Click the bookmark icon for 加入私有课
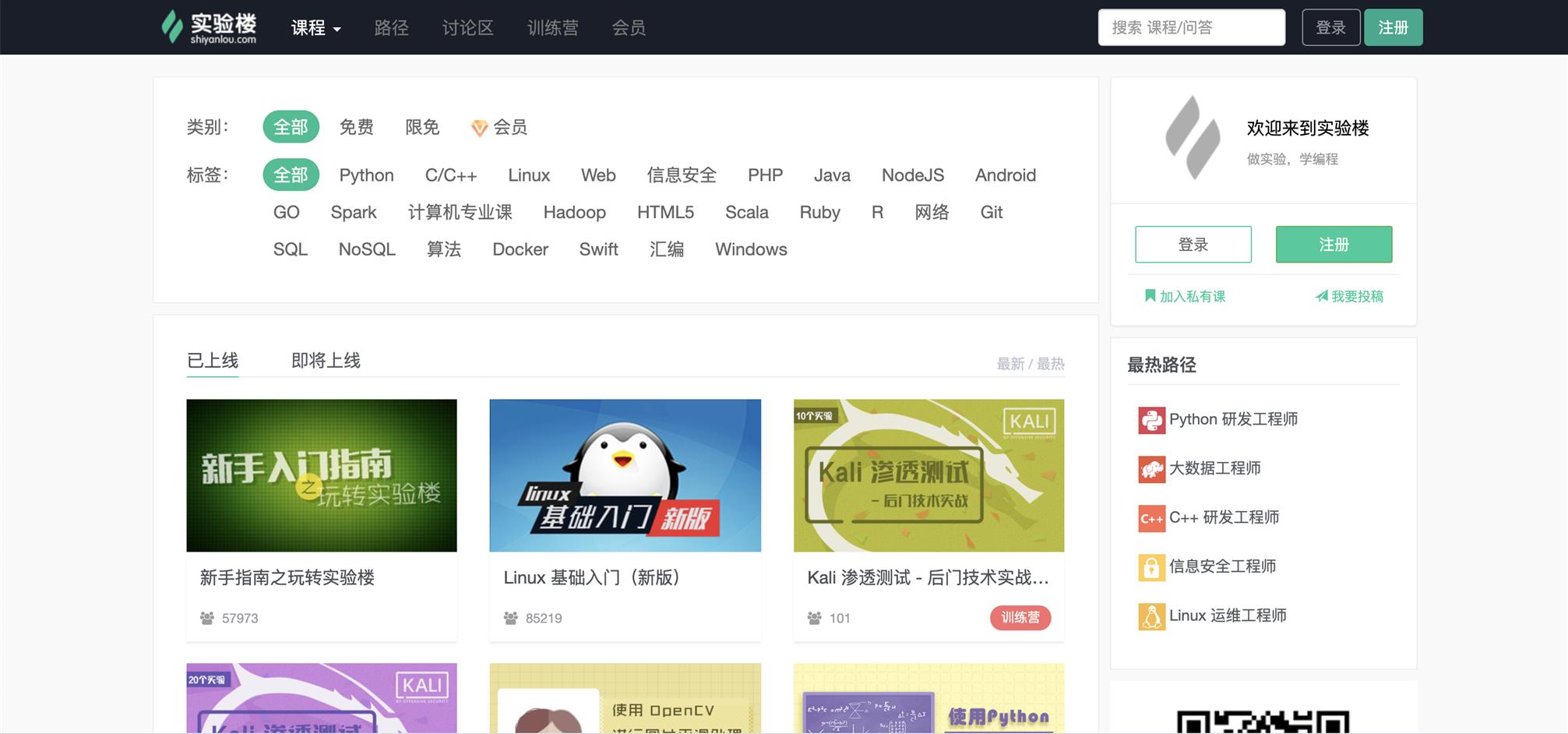The height and width of the screenshot is (734, 1568). [x=1149, y=296]
